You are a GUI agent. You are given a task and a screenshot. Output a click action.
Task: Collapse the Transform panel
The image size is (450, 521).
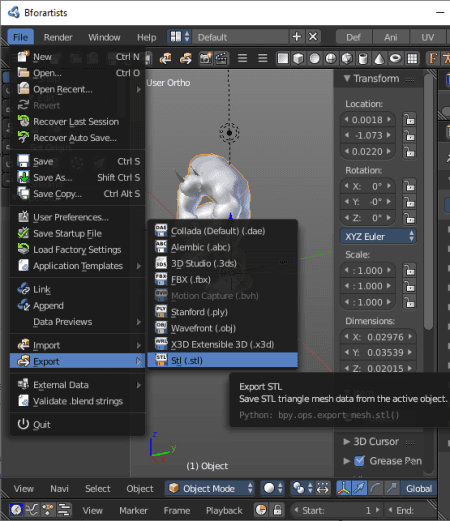(347, 78)
